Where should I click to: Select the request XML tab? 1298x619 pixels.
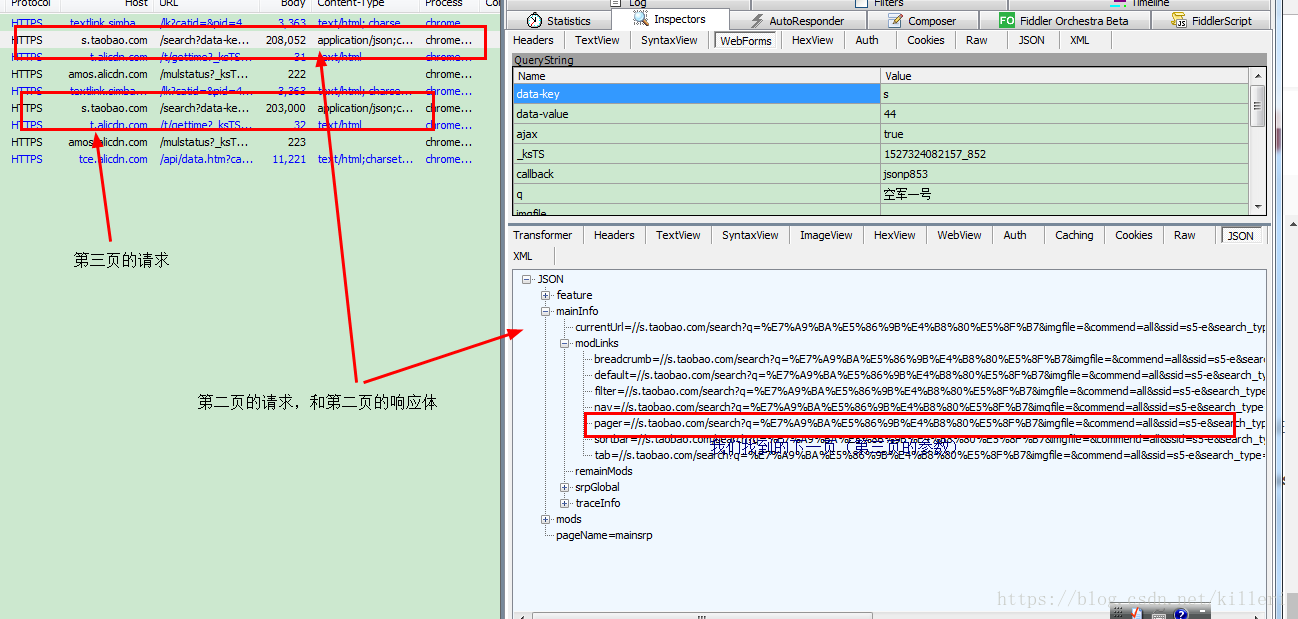(1079, 40)
